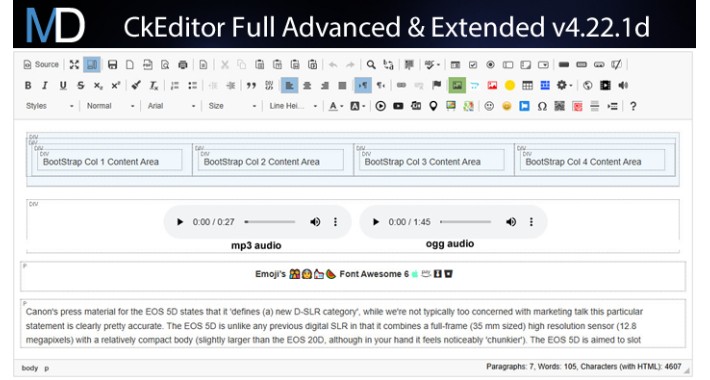Select the p path element

[46, 368]
